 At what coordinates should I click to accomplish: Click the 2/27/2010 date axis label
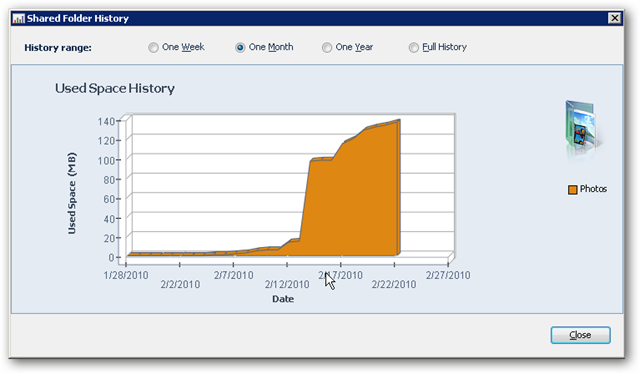point(448,275)
